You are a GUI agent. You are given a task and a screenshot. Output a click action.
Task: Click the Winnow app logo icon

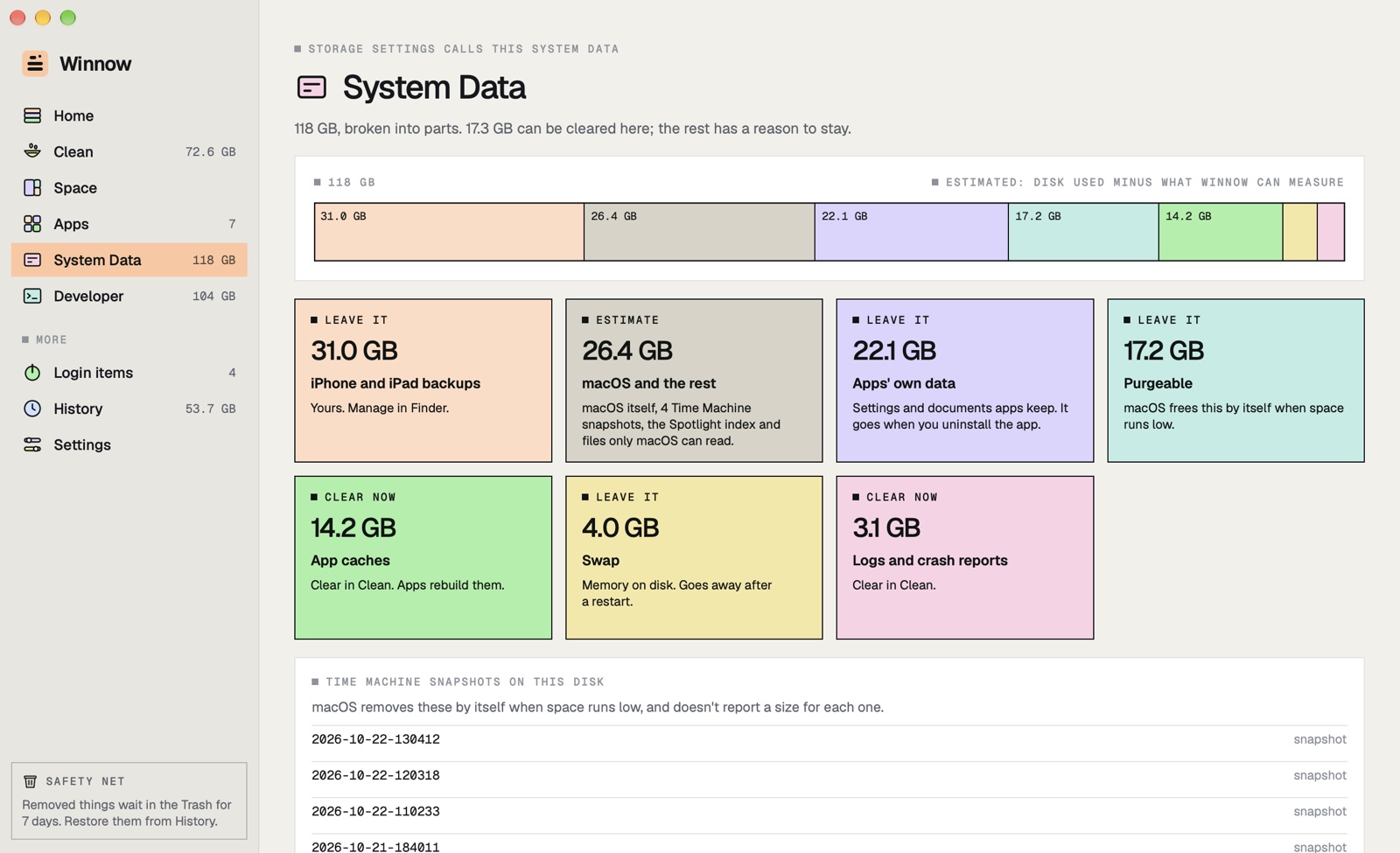35,63
